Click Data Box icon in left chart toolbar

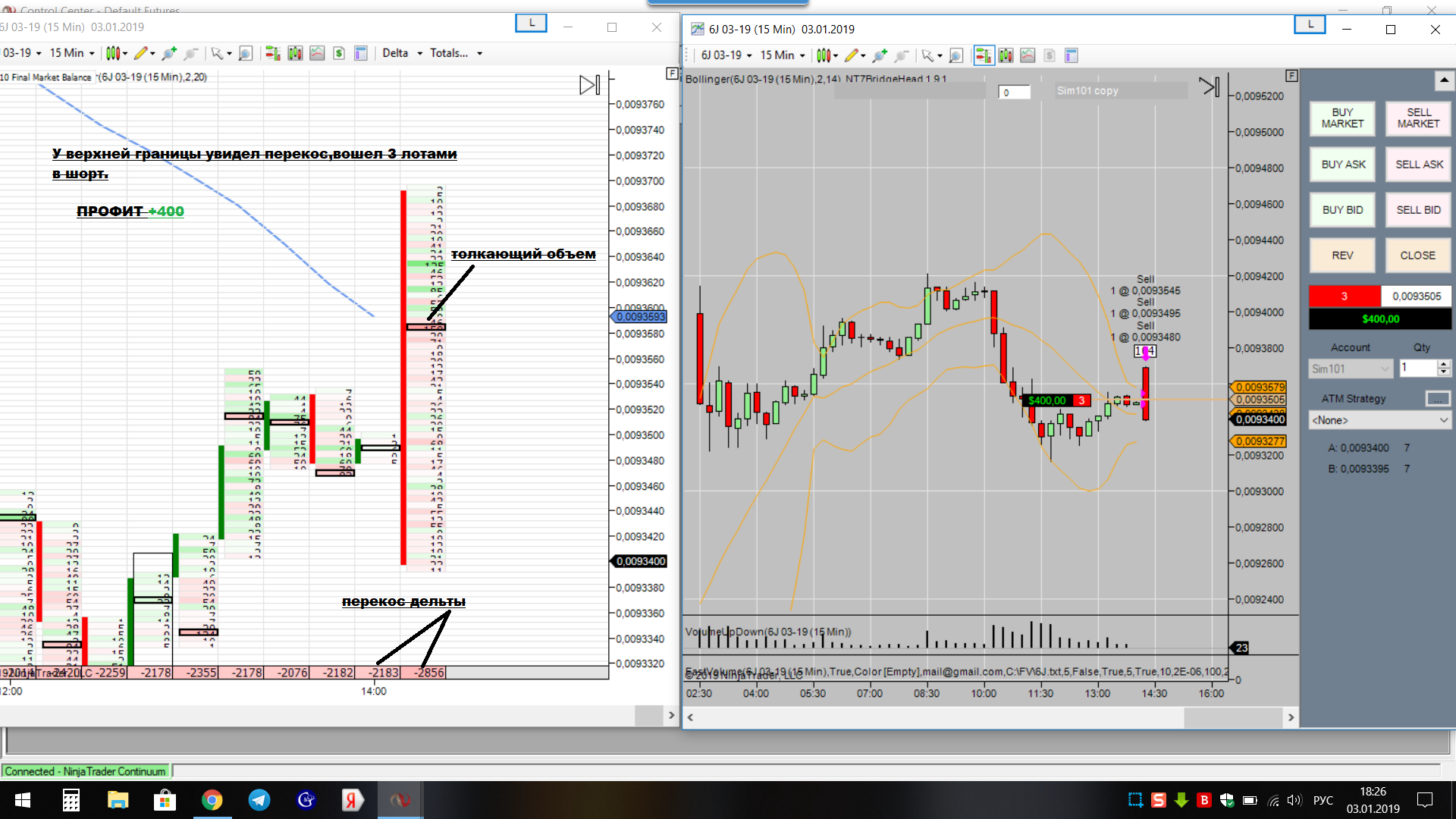pyautogui.click(x=361, y=53)
